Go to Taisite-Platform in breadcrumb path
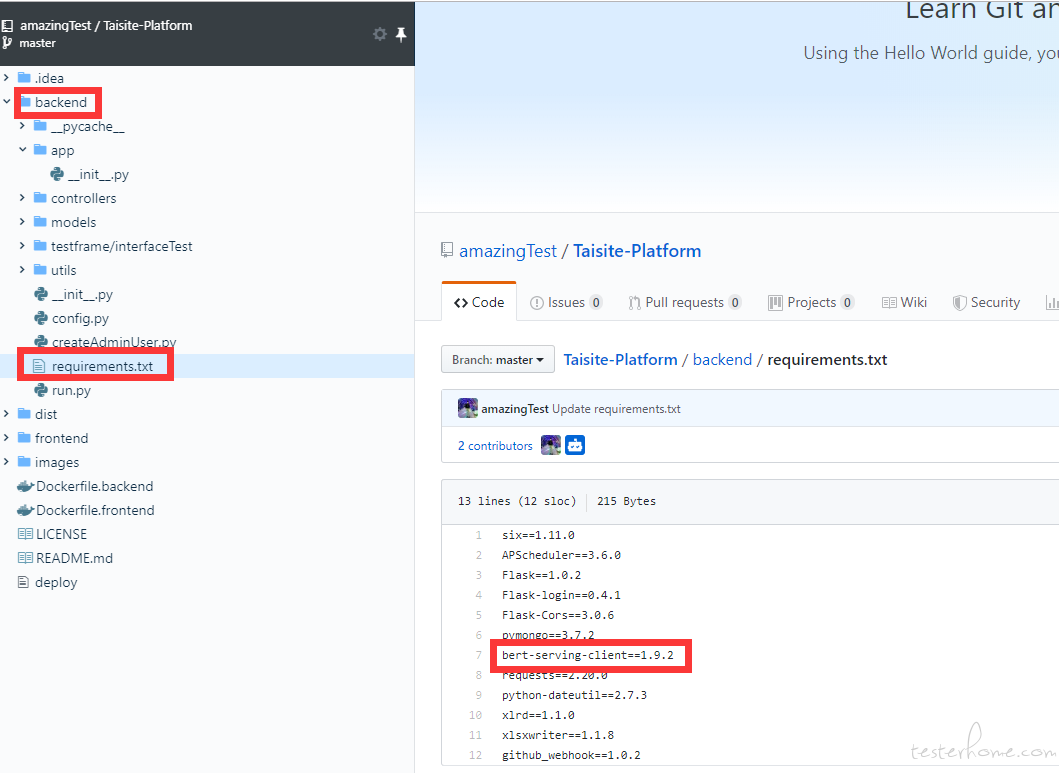The height and width of the screenshot is (773, 1059). [x=620, y=360]
